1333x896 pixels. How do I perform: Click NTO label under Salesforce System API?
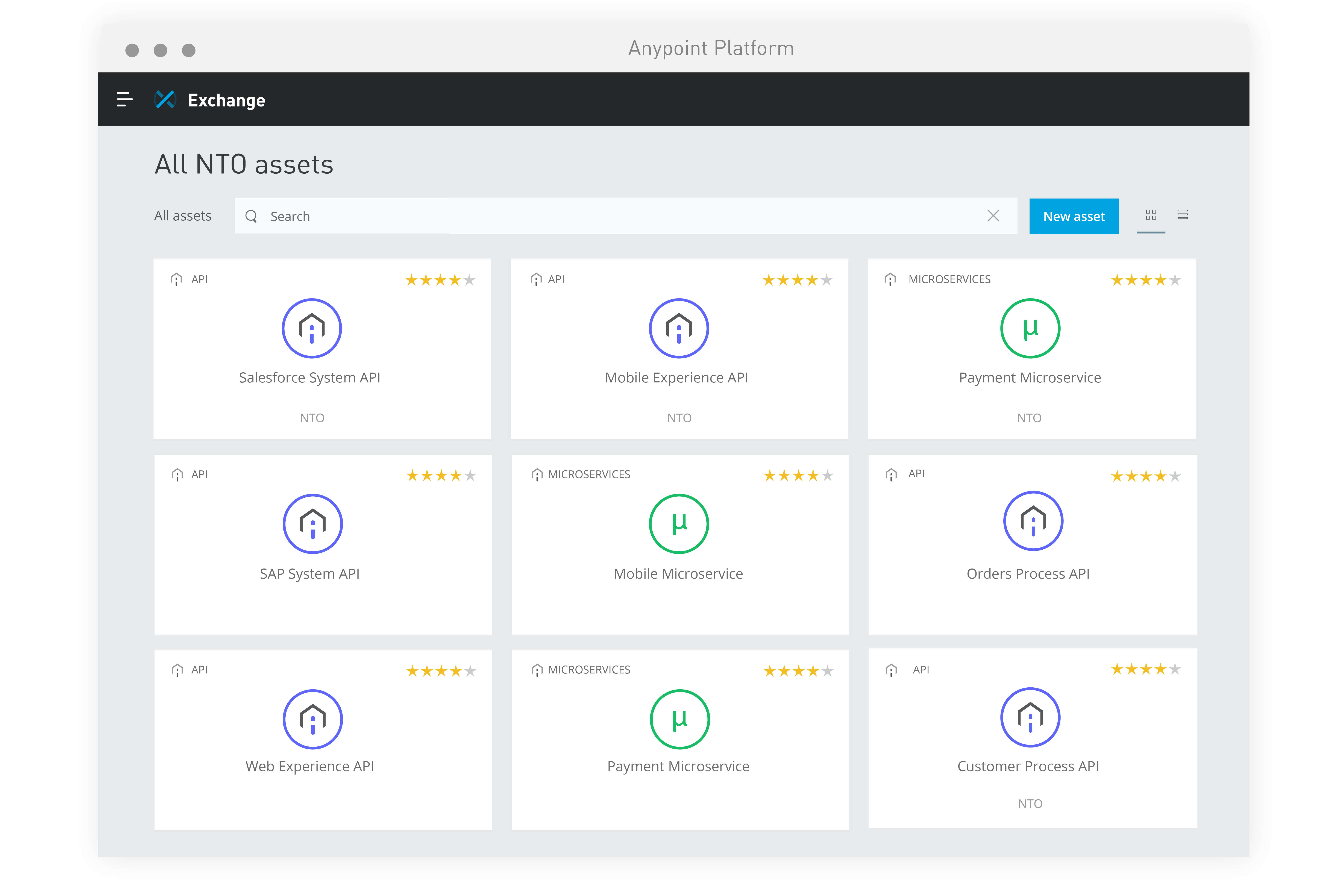click(x=312, y=418)
